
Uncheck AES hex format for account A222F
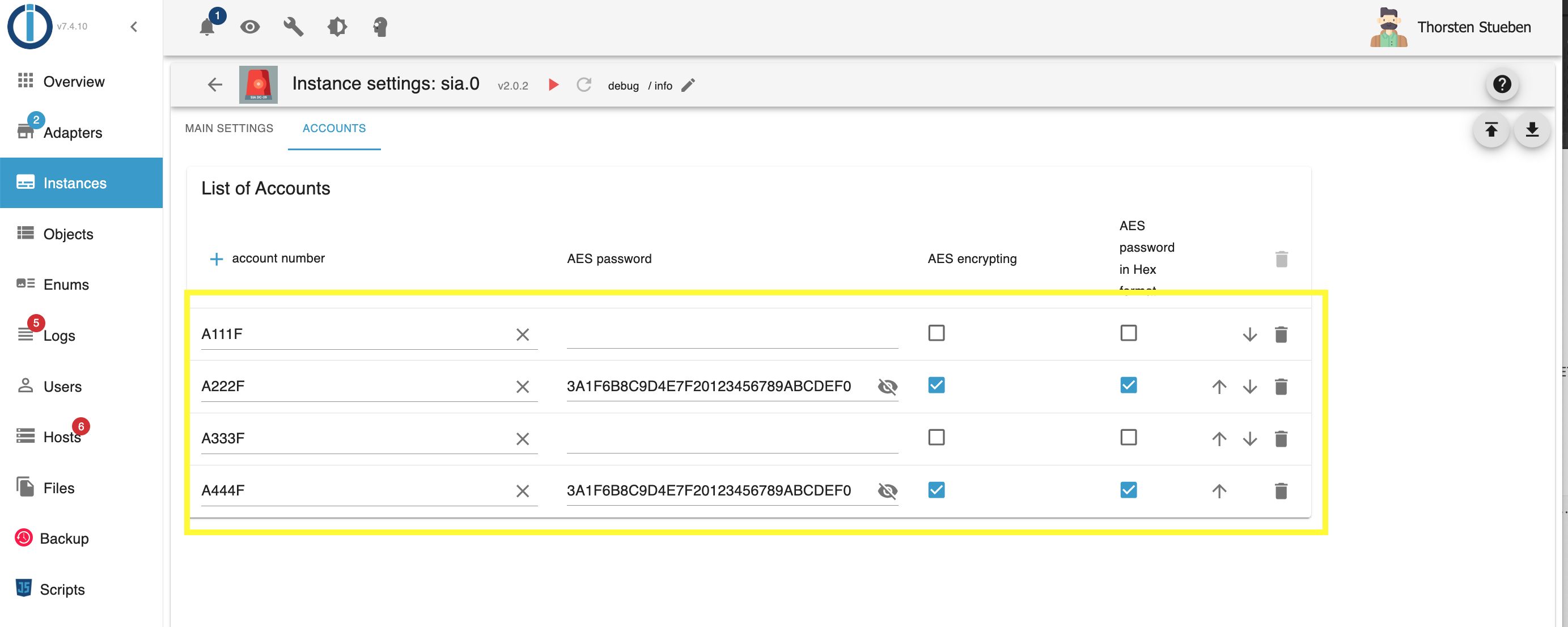1128,385
